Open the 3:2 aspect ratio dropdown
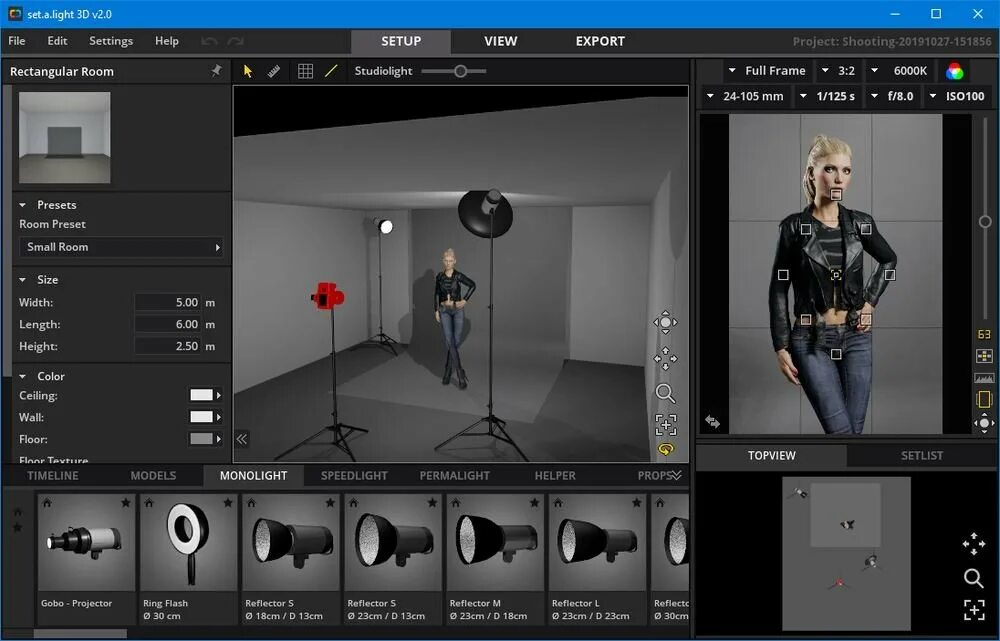Screen dimensions: 1000x641 point(838,71)
